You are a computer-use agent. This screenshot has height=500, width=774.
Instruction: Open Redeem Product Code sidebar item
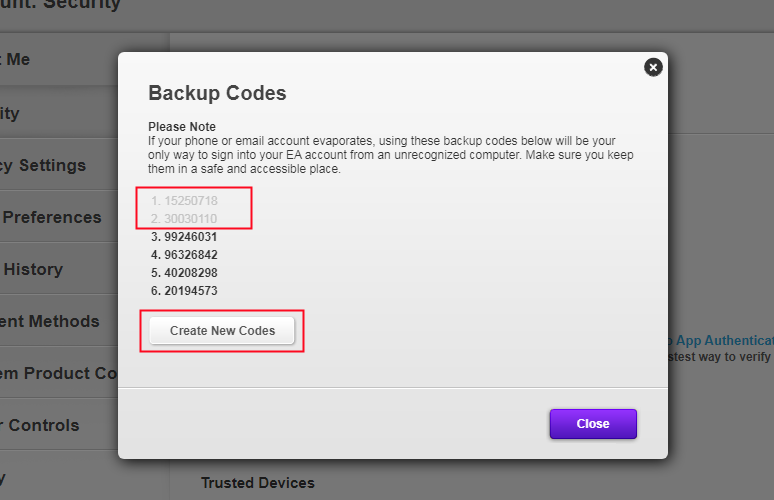click(x=59, y=373)
